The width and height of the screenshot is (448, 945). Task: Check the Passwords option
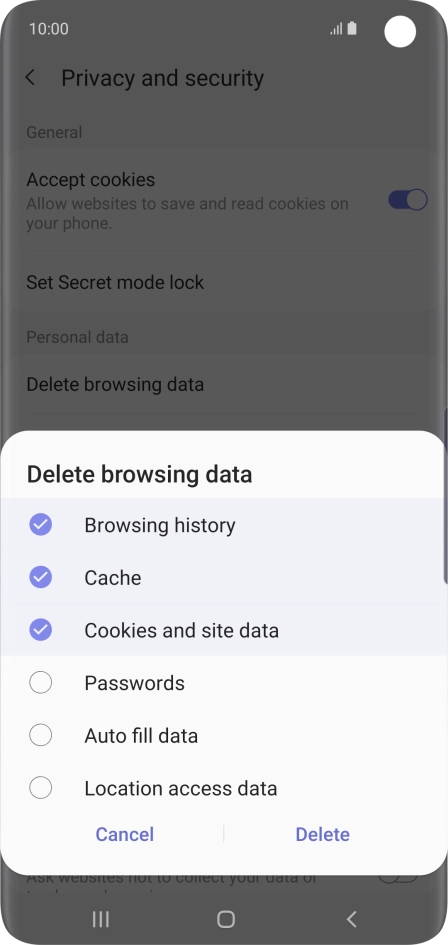[40, 682]
